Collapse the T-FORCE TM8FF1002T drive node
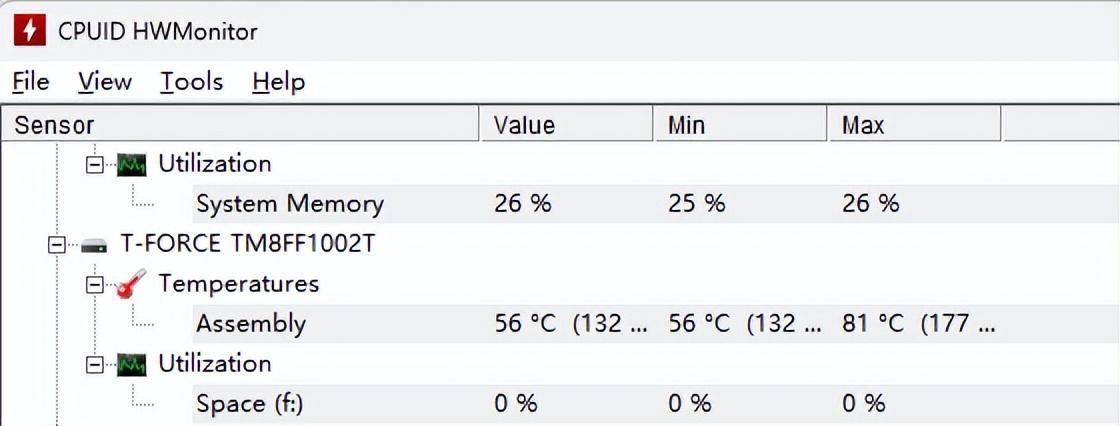1120x426 pixels. tap(57, 244)
